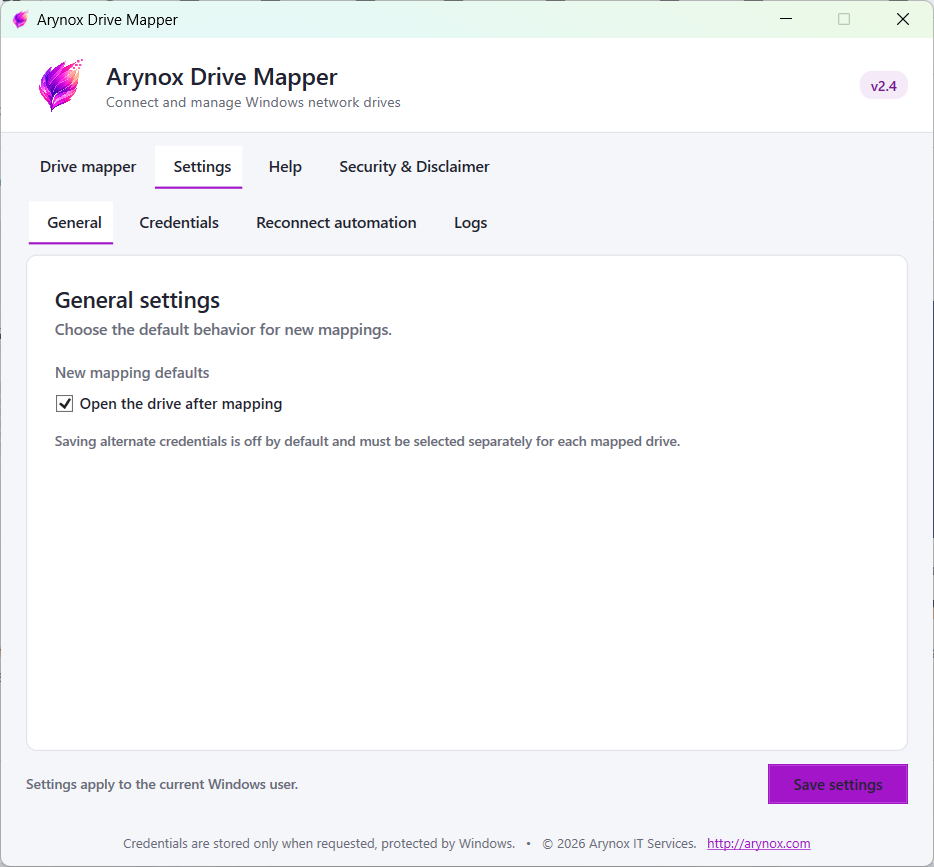Screen dimensions: 934x867
Task: Click 'Connect and manage Windows network drives' subtitle
Action: (x=253, y=102)
